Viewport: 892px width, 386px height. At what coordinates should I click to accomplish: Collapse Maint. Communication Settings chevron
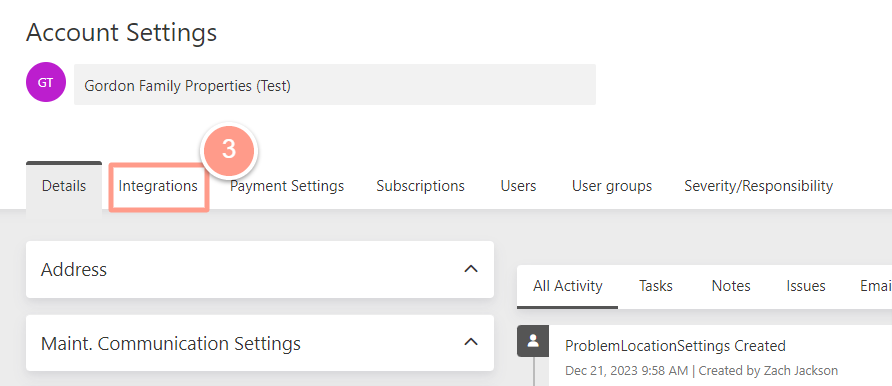[470, 343]
